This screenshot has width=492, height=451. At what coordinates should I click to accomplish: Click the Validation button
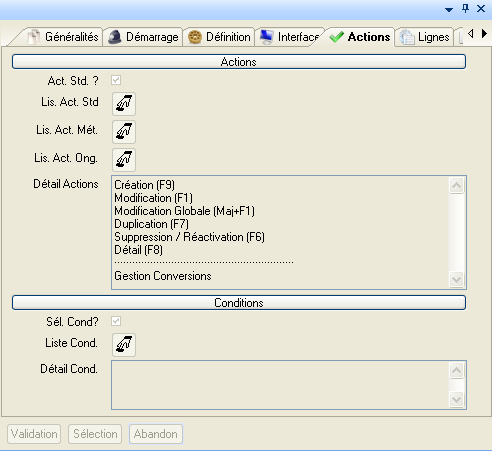point(34,434)
